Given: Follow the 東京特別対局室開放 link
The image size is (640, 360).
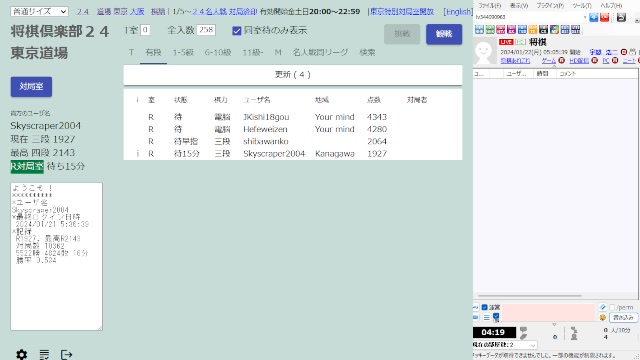Looking at the screenshot, I should coord(402,11).
